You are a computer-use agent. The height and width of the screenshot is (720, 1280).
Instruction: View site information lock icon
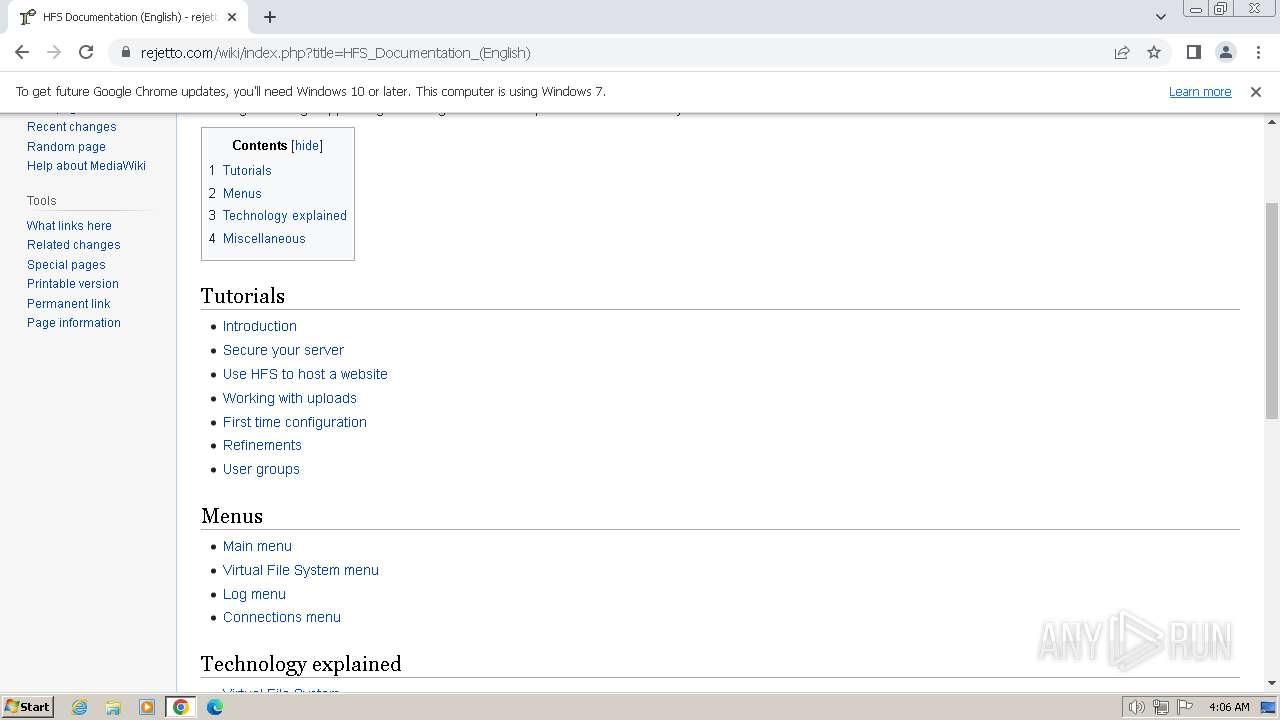tap(125, 52)
